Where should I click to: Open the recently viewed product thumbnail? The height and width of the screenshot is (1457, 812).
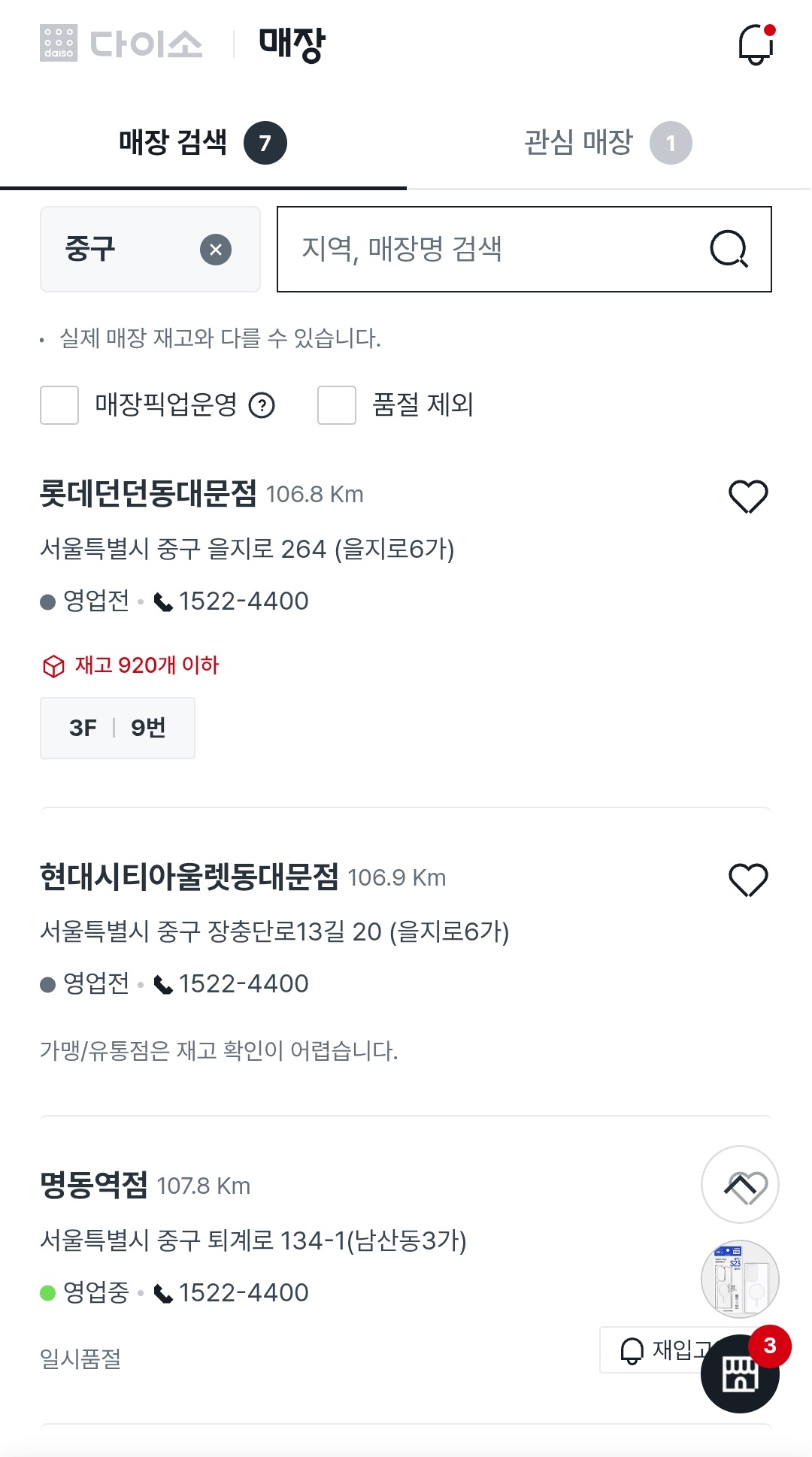point(740,1279)
